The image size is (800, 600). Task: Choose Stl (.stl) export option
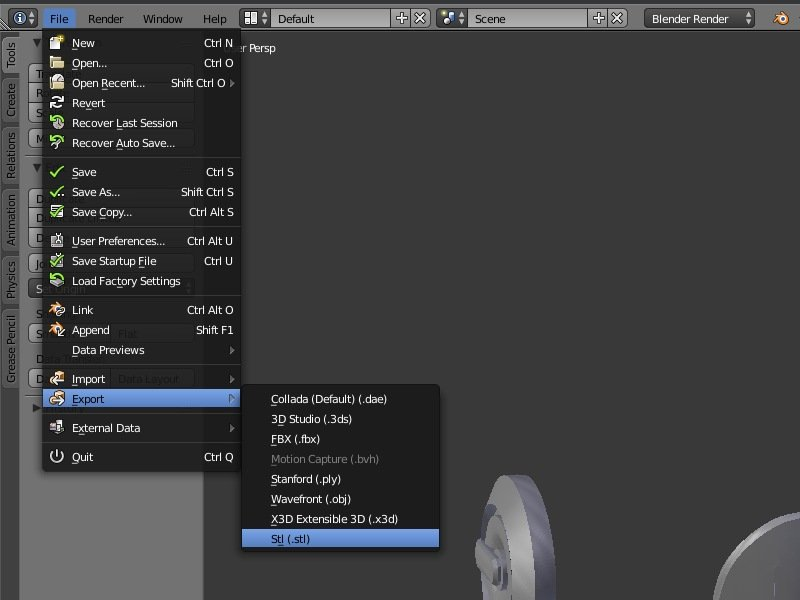(340, 538)
